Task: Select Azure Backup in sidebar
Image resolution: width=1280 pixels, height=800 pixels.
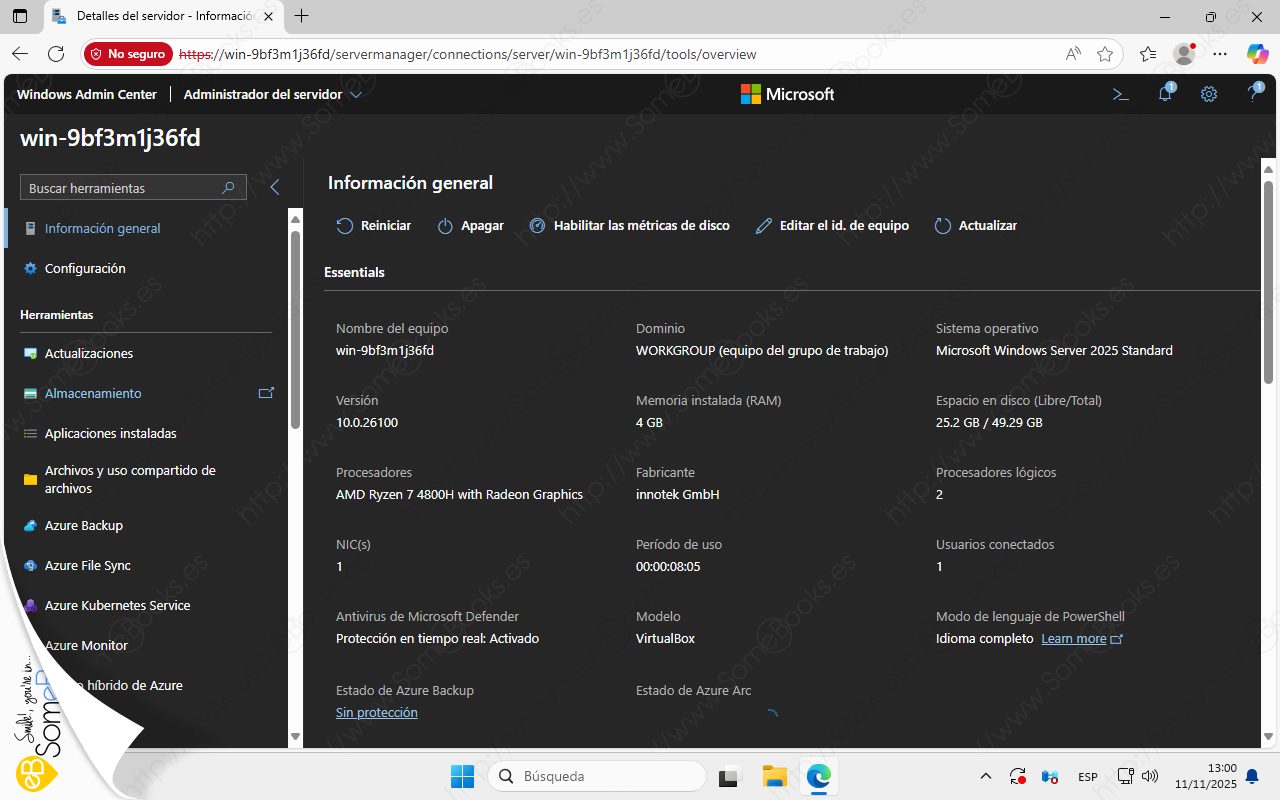Action: pos(84,526)
